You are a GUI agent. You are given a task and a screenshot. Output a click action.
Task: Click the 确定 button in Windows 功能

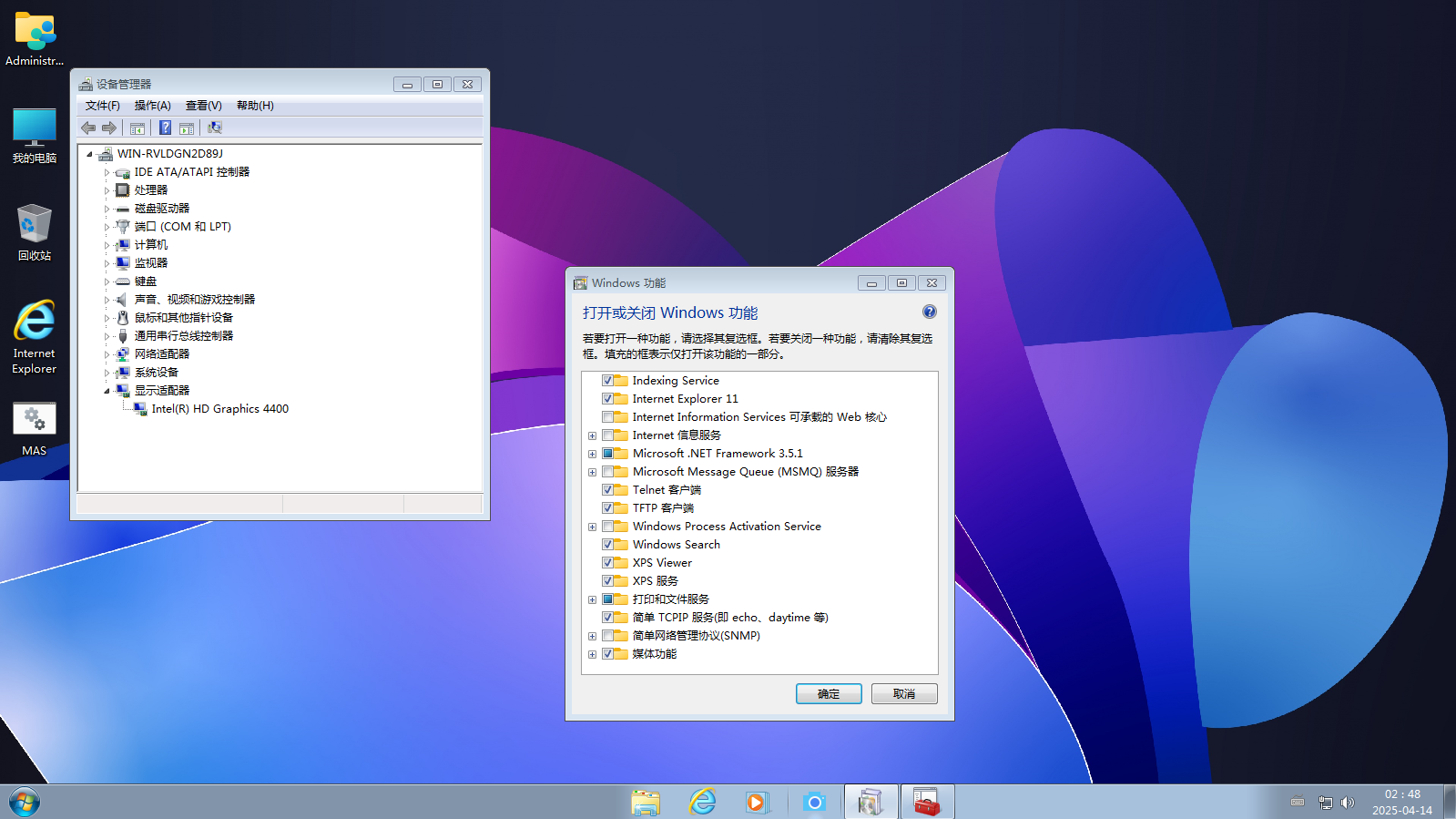pyautogui.click(x=829, y=694)
